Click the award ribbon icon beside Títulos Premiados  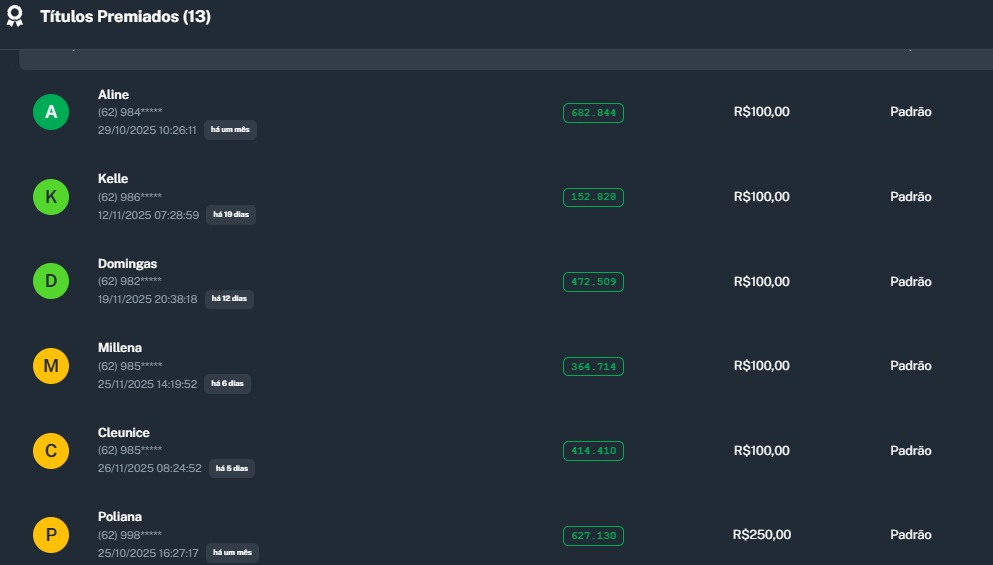pyautogui.click(x=15, y=17)
